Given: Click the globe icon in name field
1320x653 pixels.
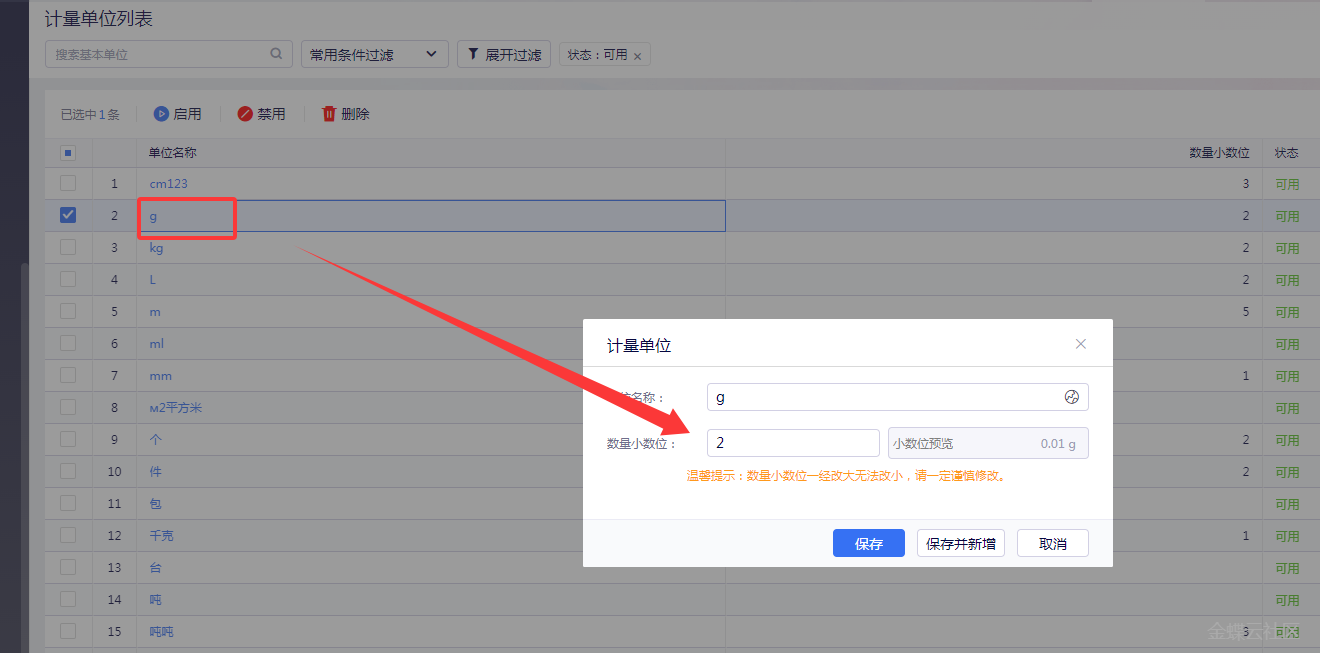Looking at the screenshot, I should click(x=1072, y=397).
